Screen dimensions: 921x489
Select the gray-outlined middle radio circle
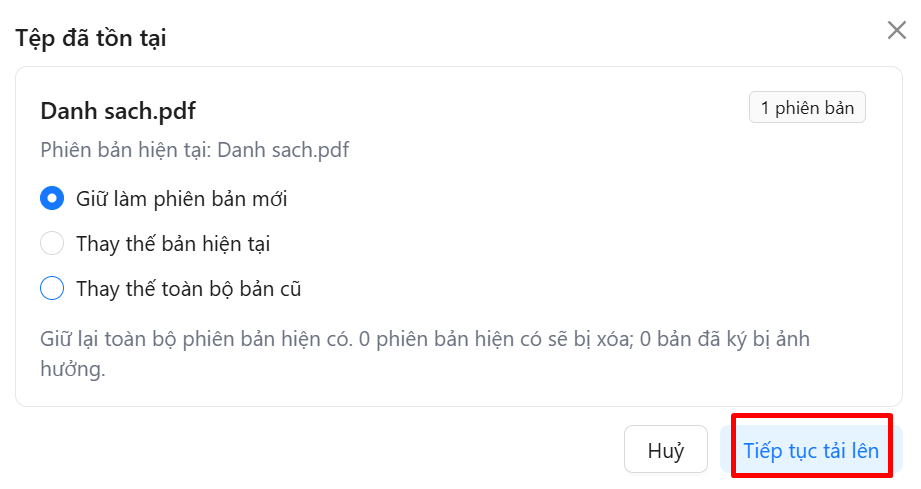52,243
